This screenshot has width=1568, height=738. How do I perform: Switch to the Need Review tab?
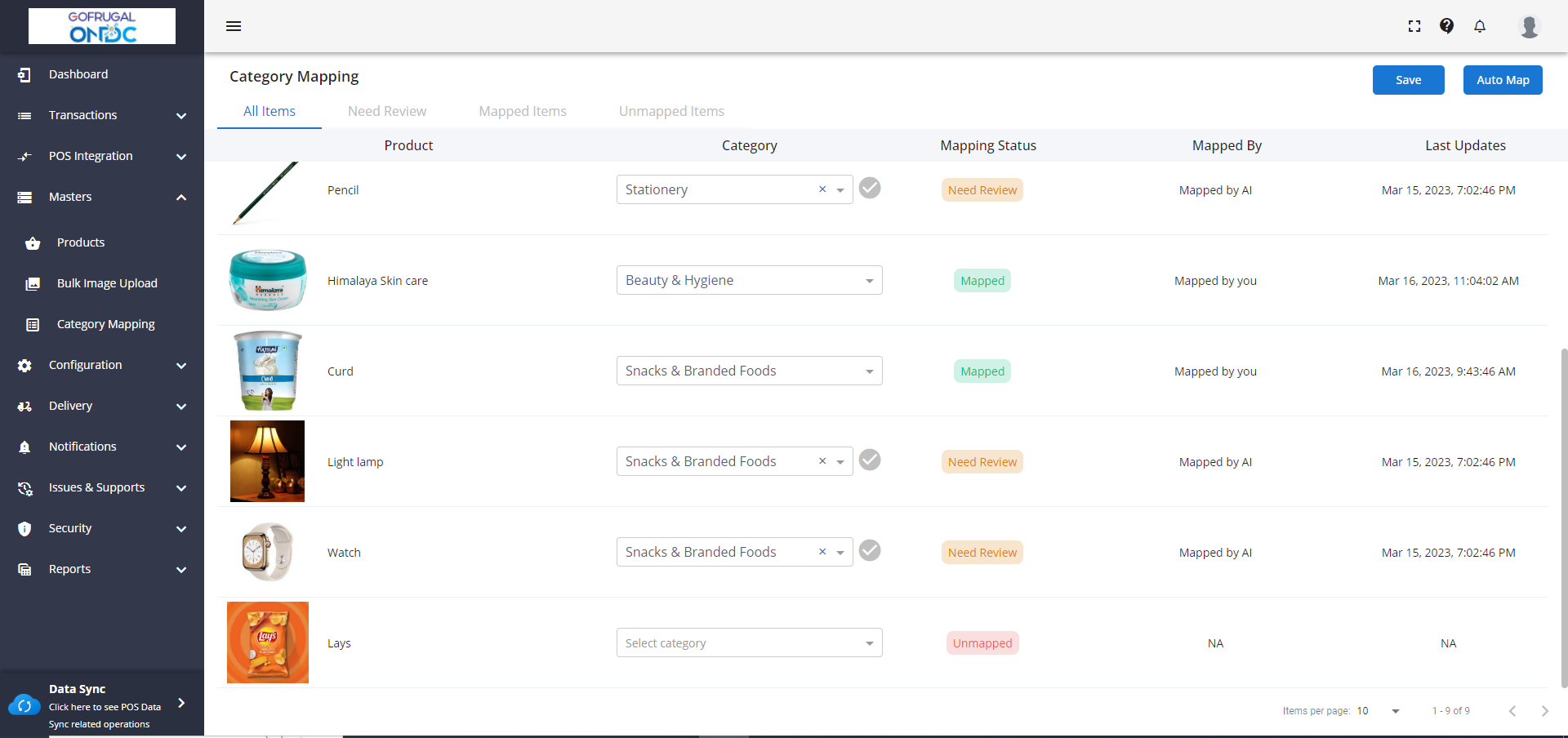point(387,111)
